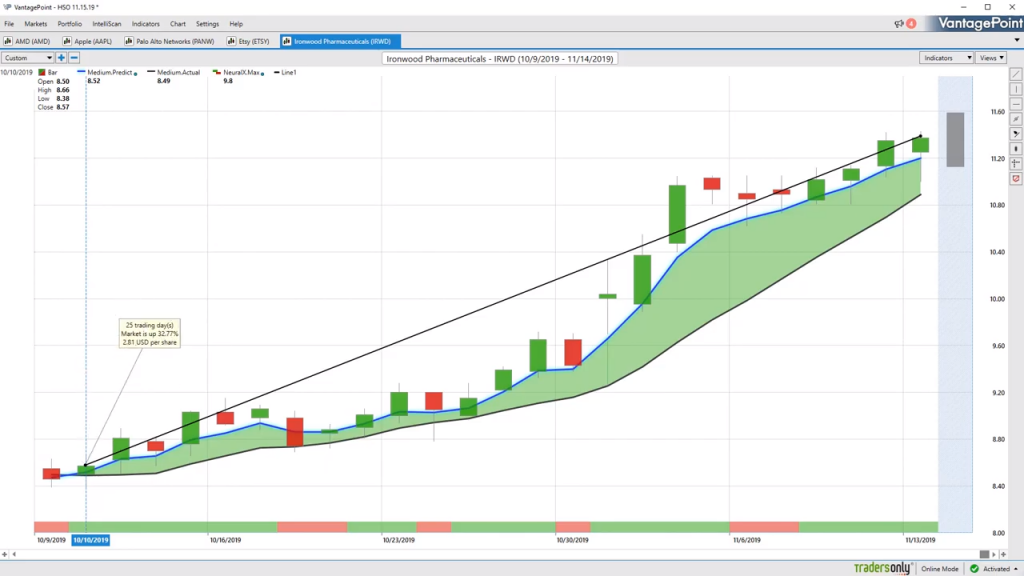Toggle the Medium.Predict indicator dot
The height and width of the screenshot is (576, 1024).
pyautogui.click(x=135, y=74)
